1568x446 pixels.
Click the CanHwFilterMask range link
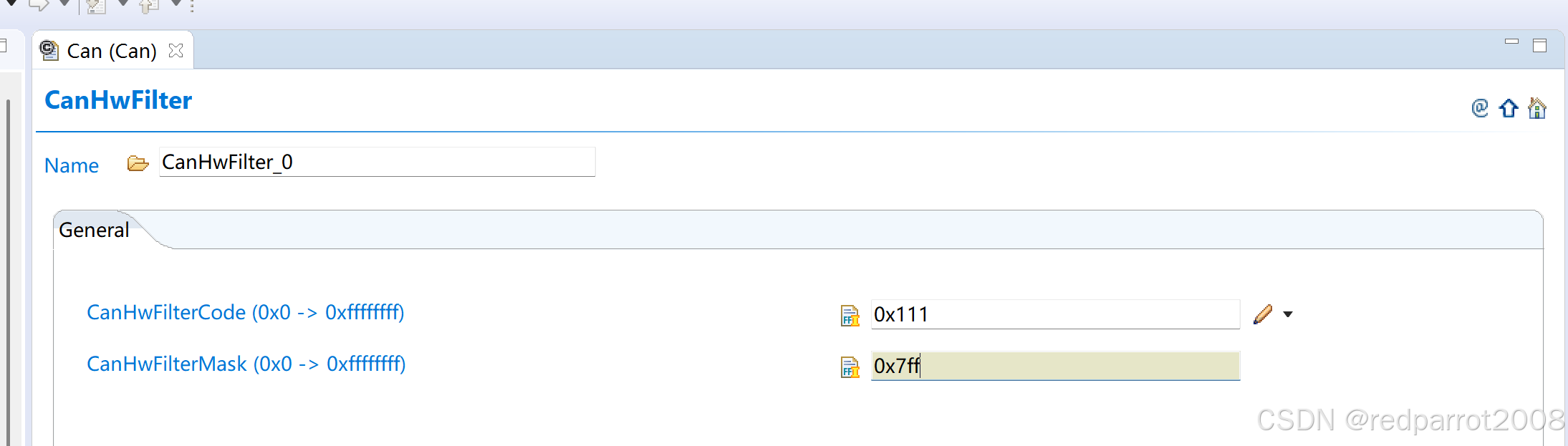click(246, 364)
